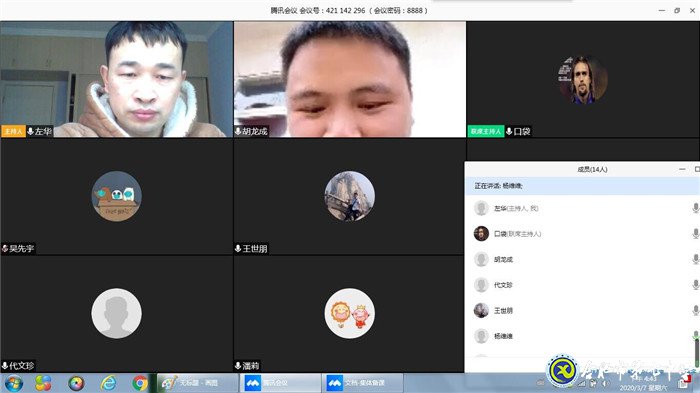Select 王世朋 name in members list
700x393 pixels.
click(x=503, y=311)
